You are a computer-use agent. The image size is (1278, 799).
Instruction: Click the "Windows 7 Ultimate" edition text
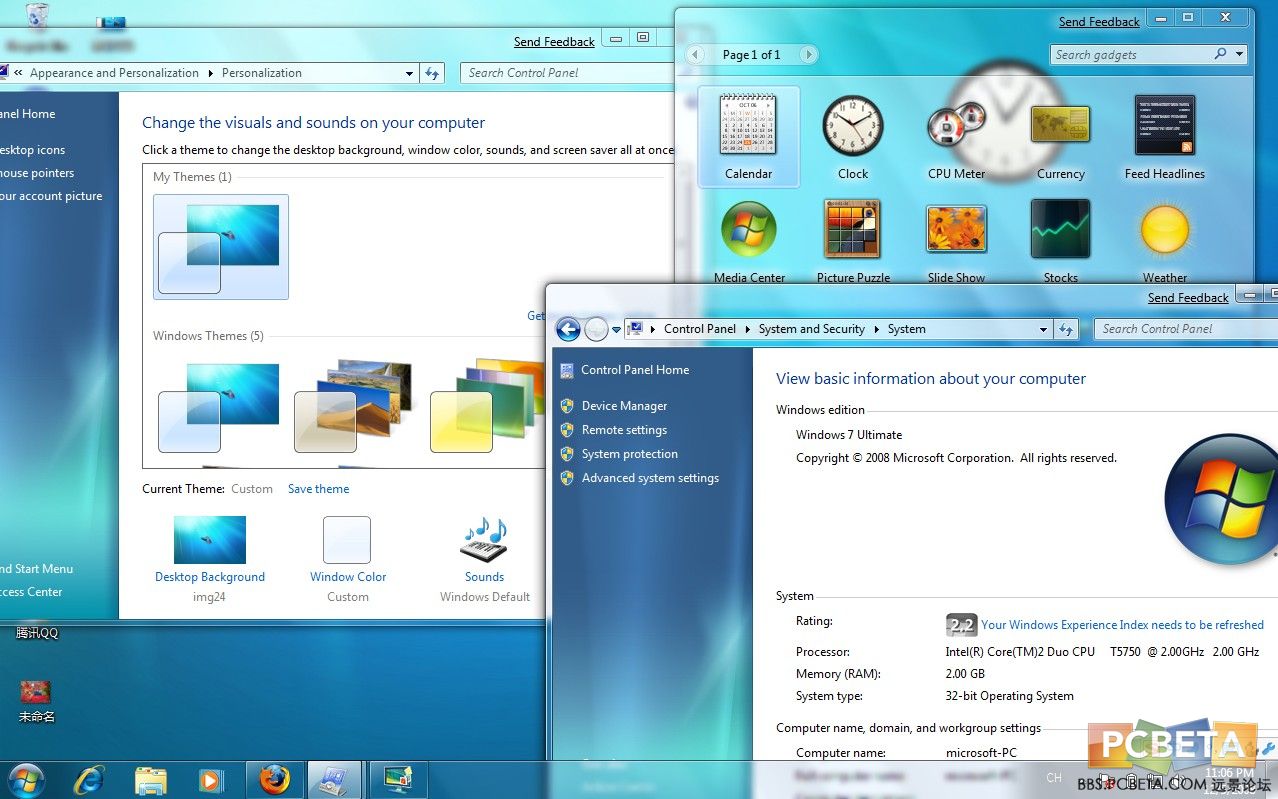click(849, 435)
